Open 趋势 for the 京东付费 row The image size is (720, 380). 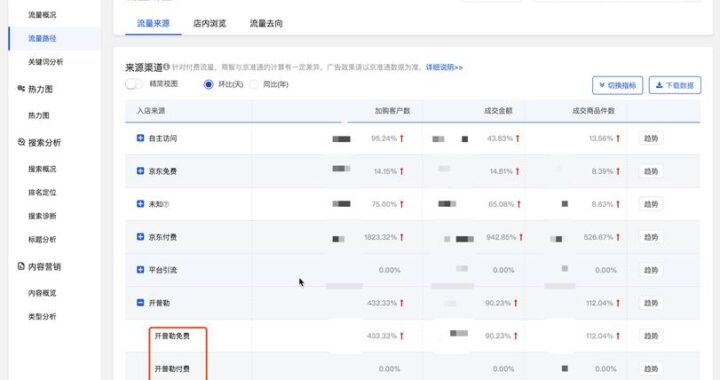[651, 237]
